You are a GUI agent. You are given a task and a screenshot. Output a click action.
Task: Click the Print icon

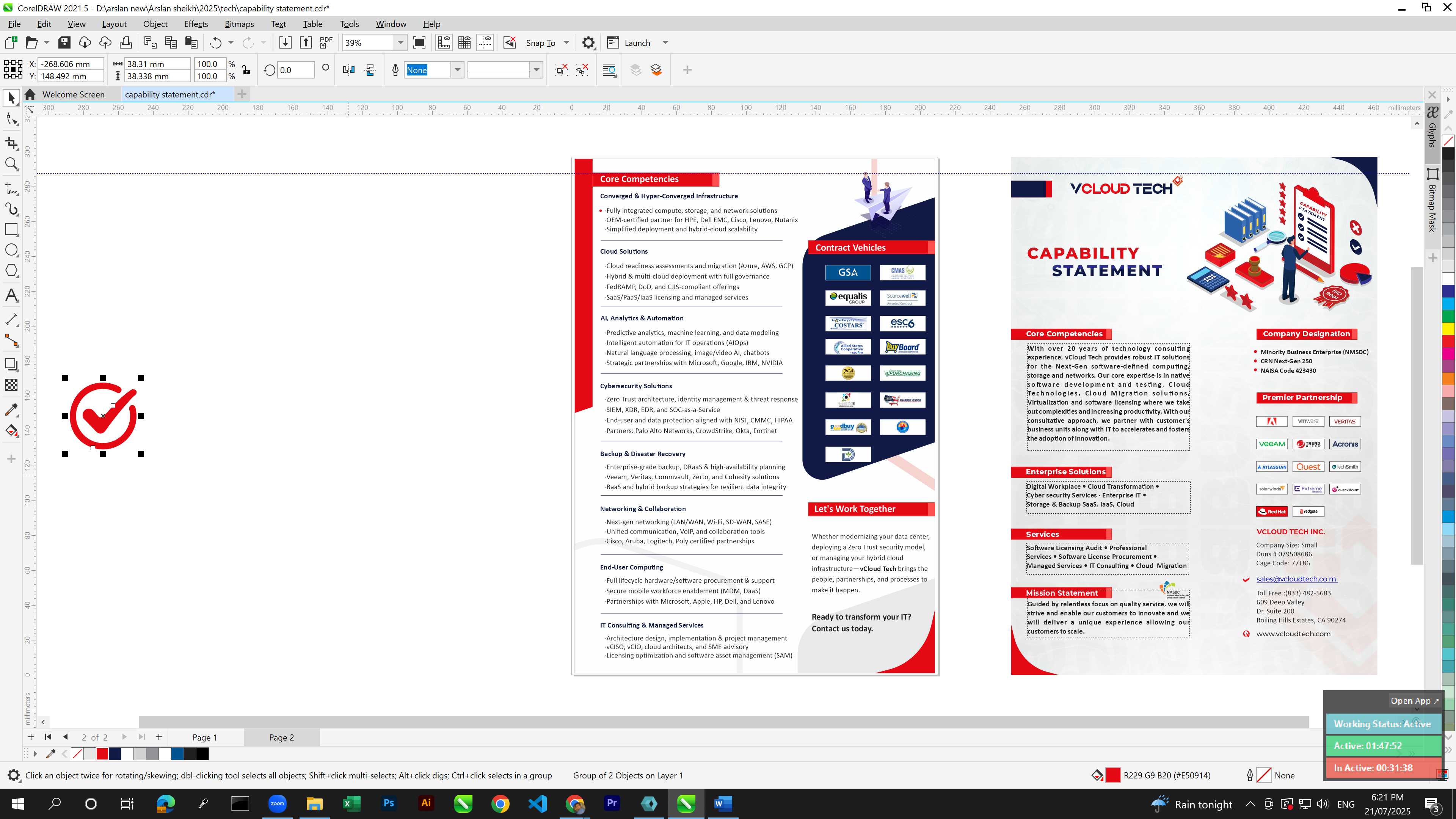(126, 43)
